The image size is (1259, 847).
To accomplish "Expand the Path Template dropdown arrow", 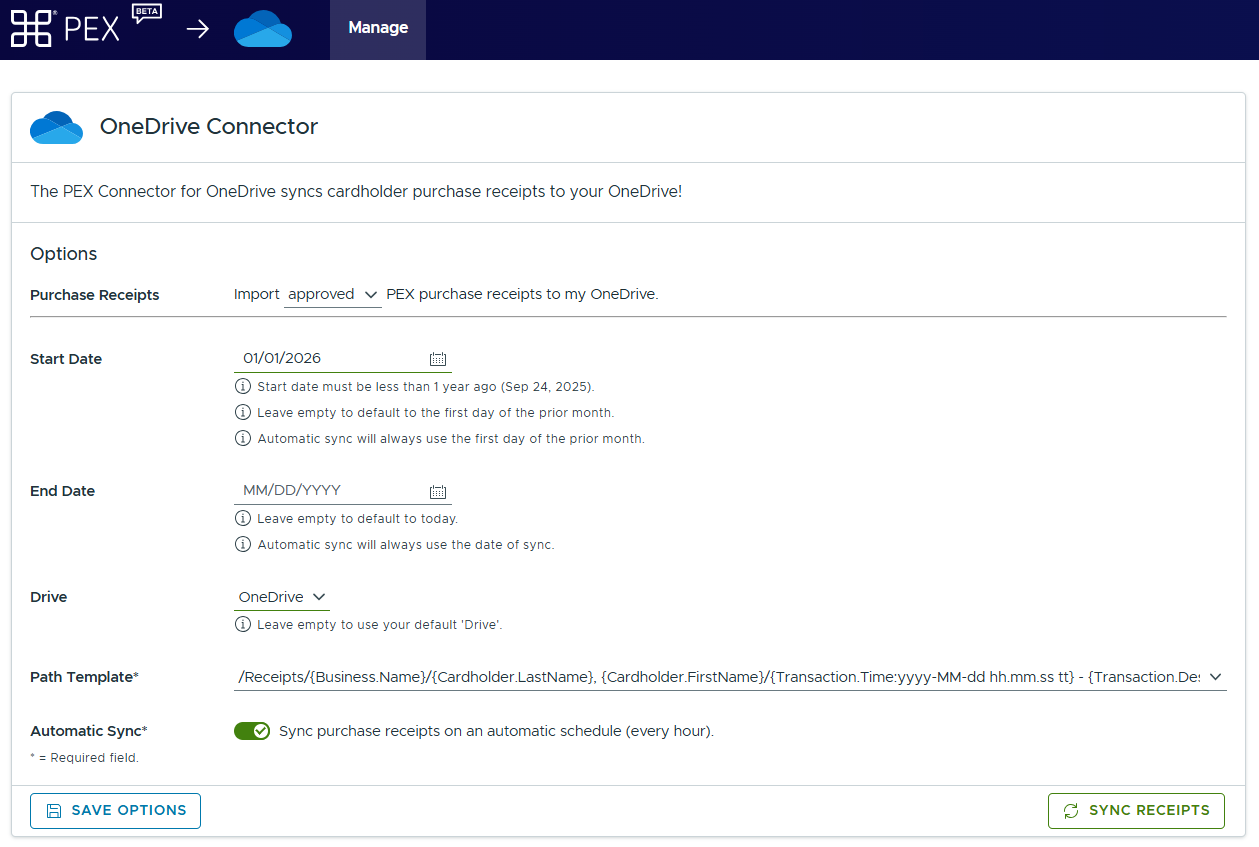I will pos(1216,677).
